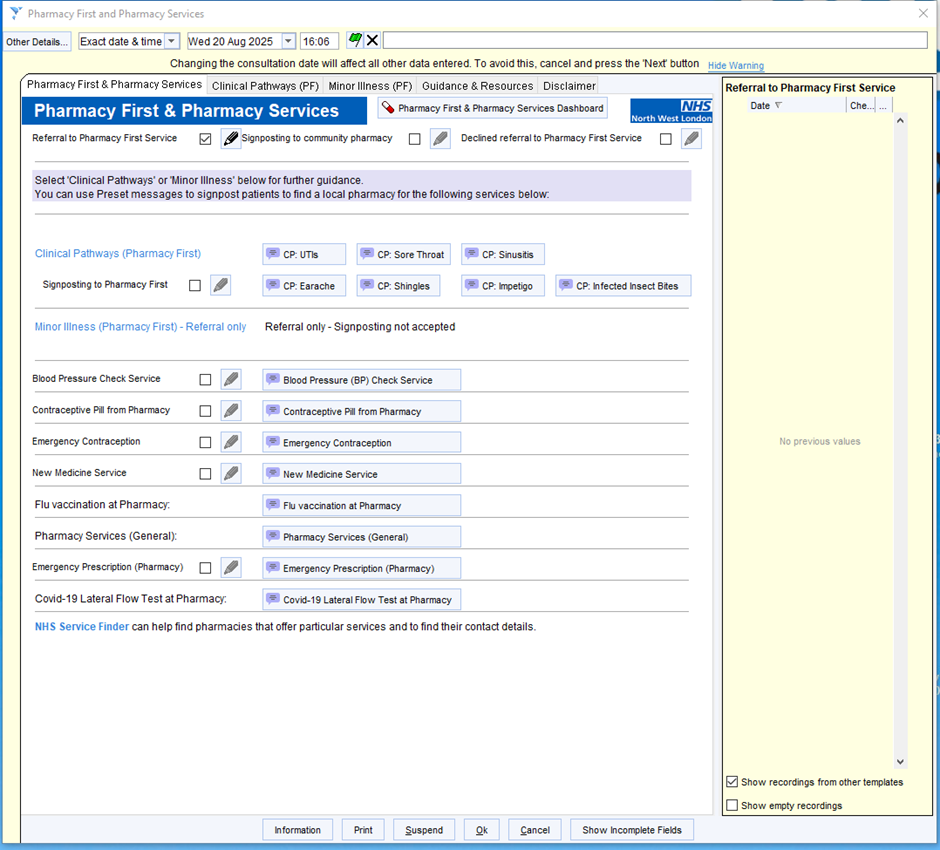Image resolution: width=940 pixels, height=850 pixels.
Task: Enable Show empty recordings checkbox
Action: tap(733, 805)
